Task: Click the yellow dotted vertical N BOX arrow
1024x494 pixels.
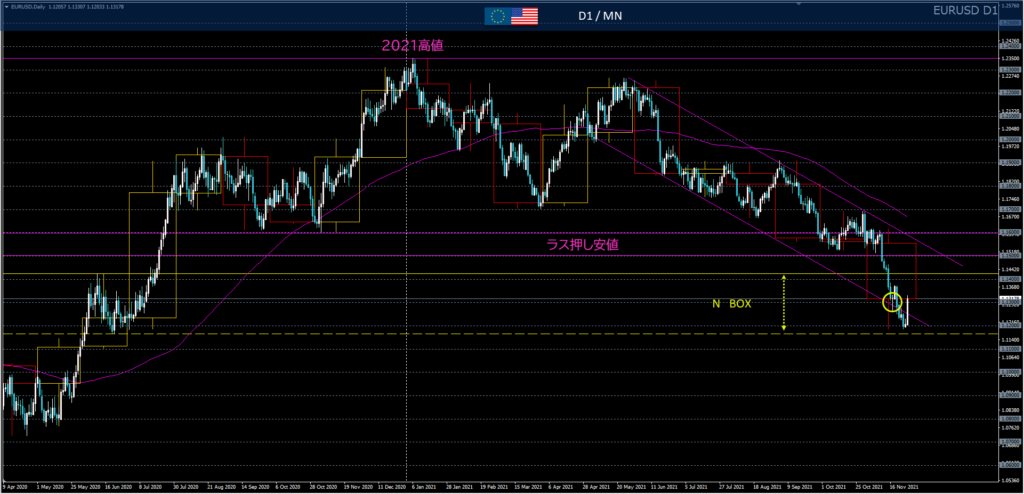Action: tap(784, 302)
